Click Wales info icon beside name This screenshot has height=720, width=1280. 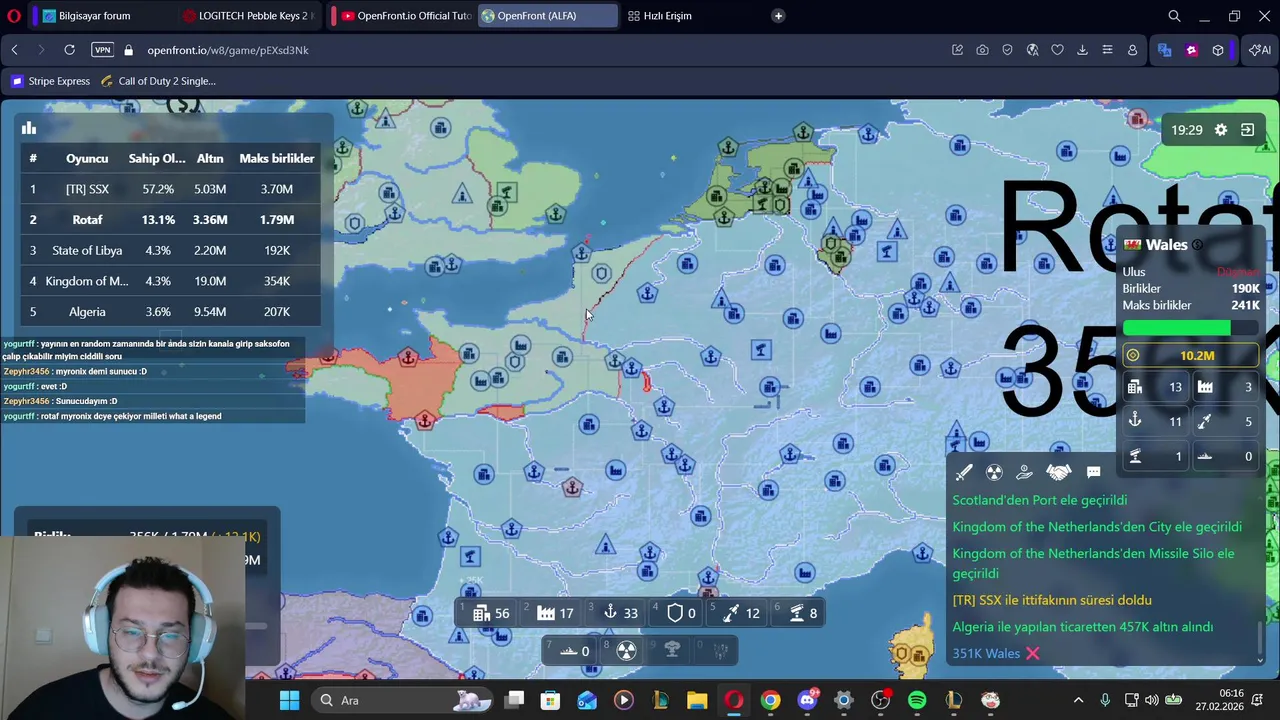1197,245
